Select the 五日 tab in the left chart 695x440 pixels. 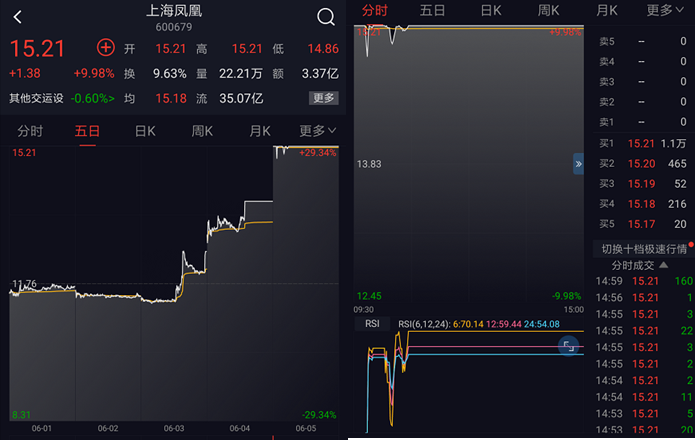[87, 131]
